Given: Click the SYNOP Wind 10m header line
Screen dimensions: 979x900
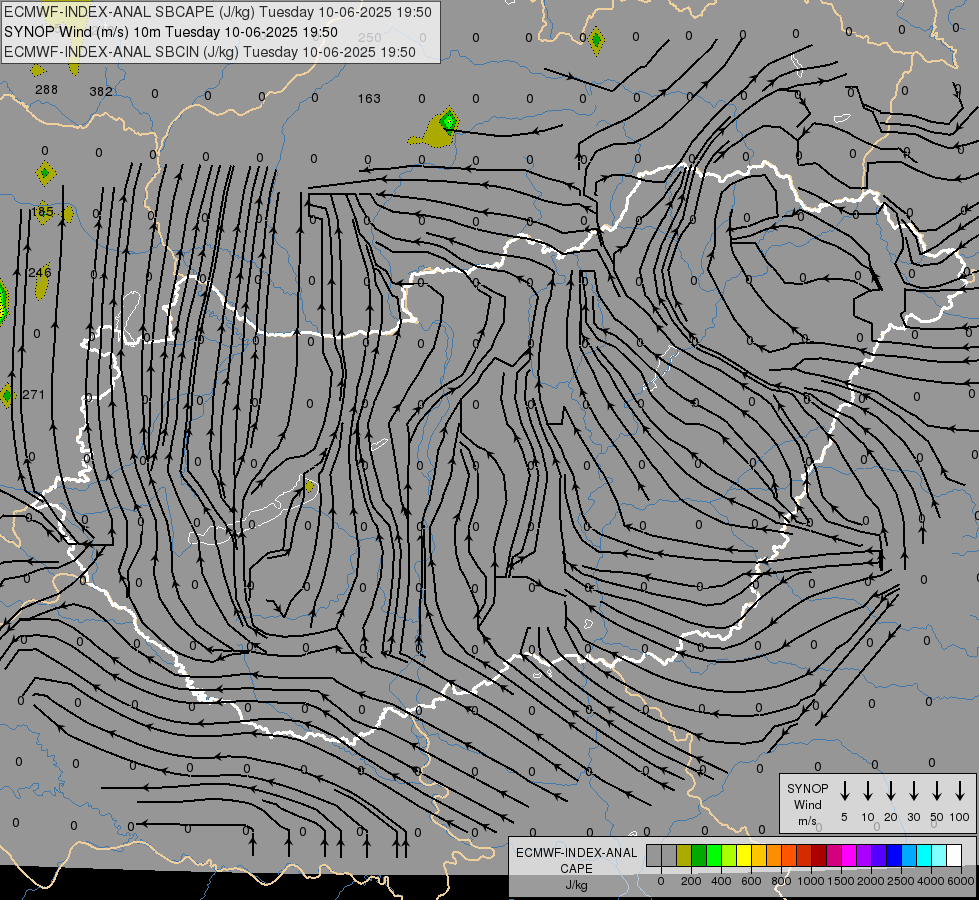Looking at the screenshot, I should click(x=170, y=32).
